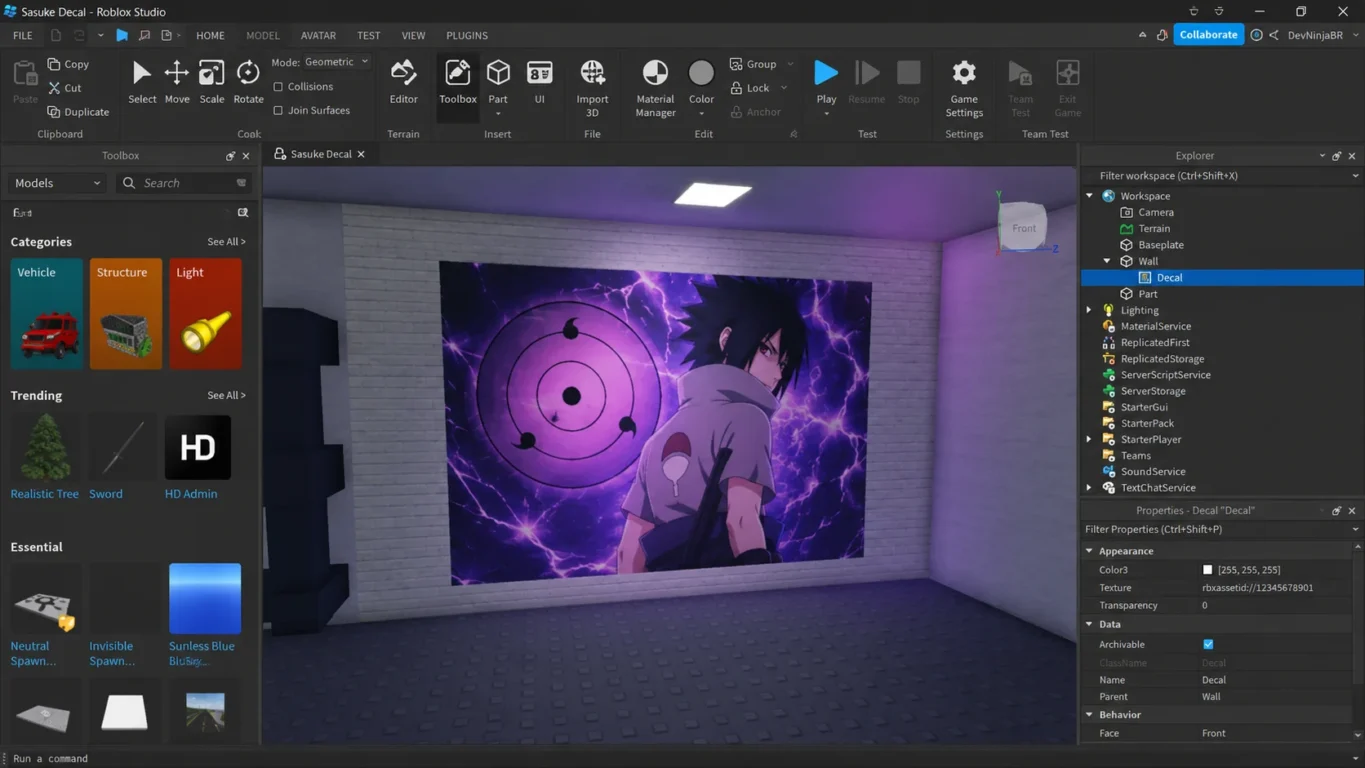The height and width of the screenshot is (768, 1365).
Task: Select the Vehicle category card
Action: [46, 314]
